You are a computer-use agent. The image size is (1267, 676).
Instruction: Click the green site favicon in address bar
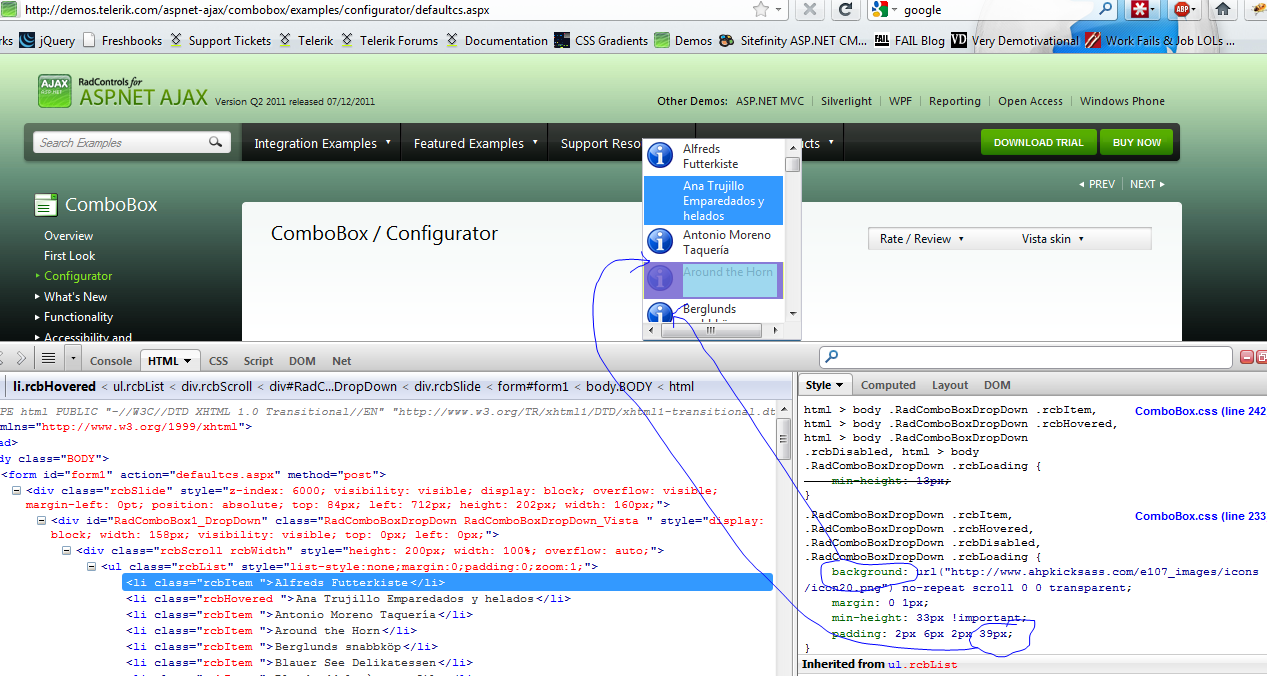(9, 10)
